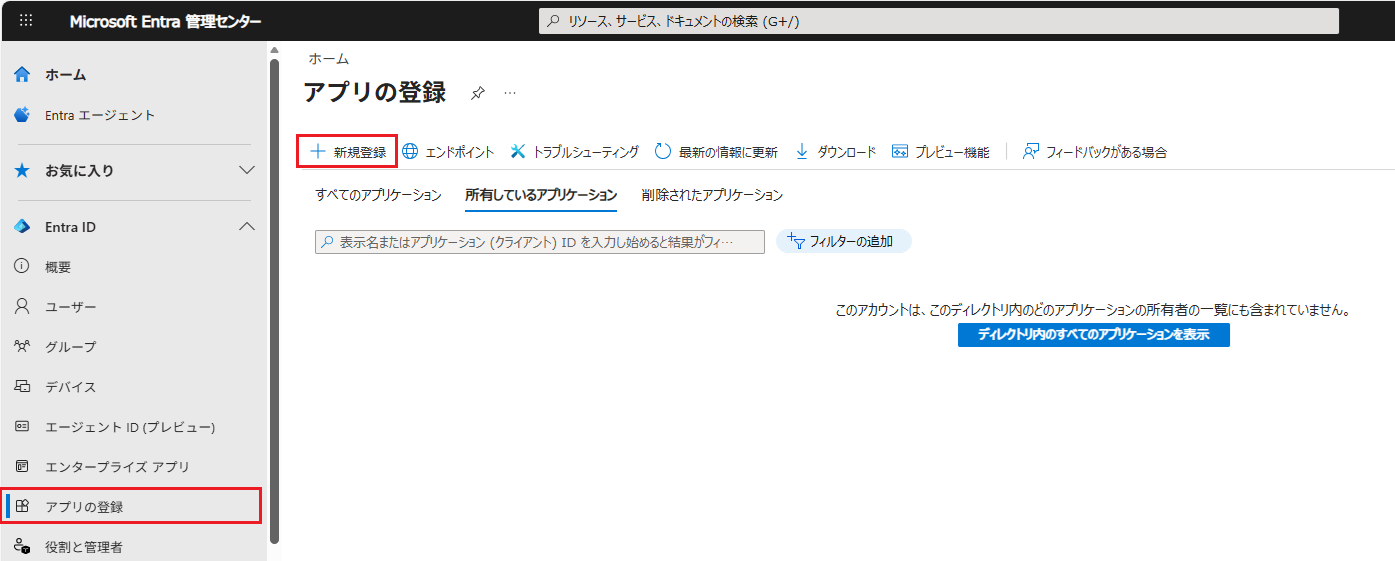Click ディレクトリ内のすべてのアプリケーションを表示 button
Image resolution: width=1395 pixels, height=561 pixels.
[1094, 335]
